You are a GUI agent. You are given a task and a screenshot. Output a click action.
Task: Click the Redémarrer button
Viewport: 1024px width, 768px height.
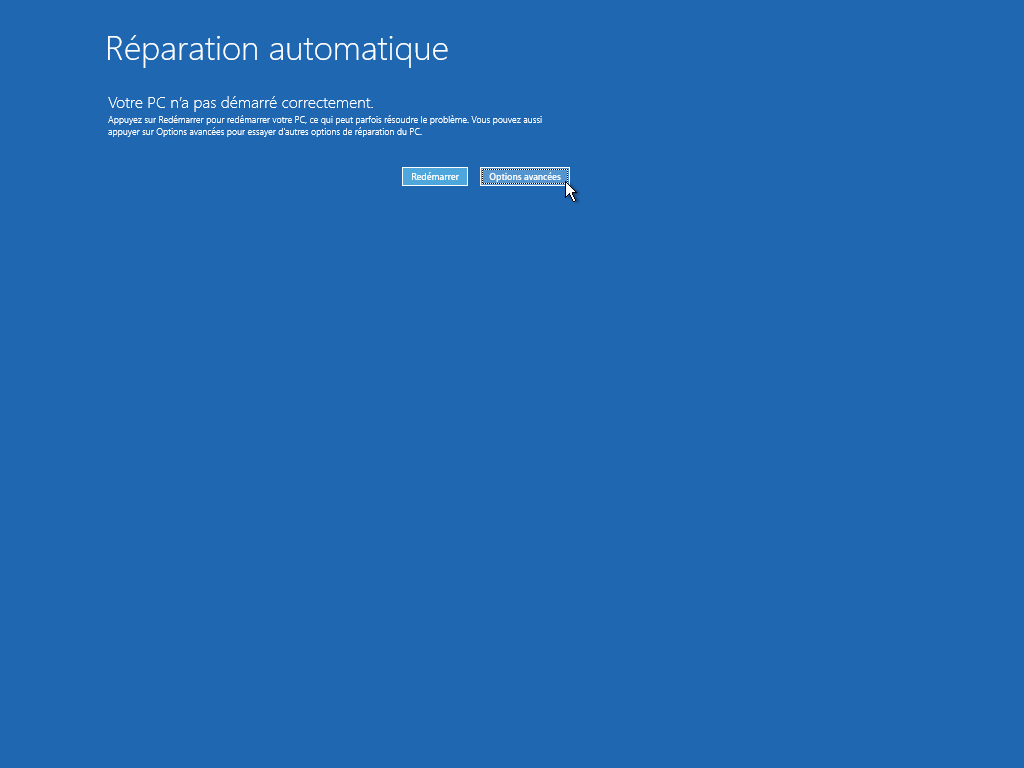click(x=434, y=176)
